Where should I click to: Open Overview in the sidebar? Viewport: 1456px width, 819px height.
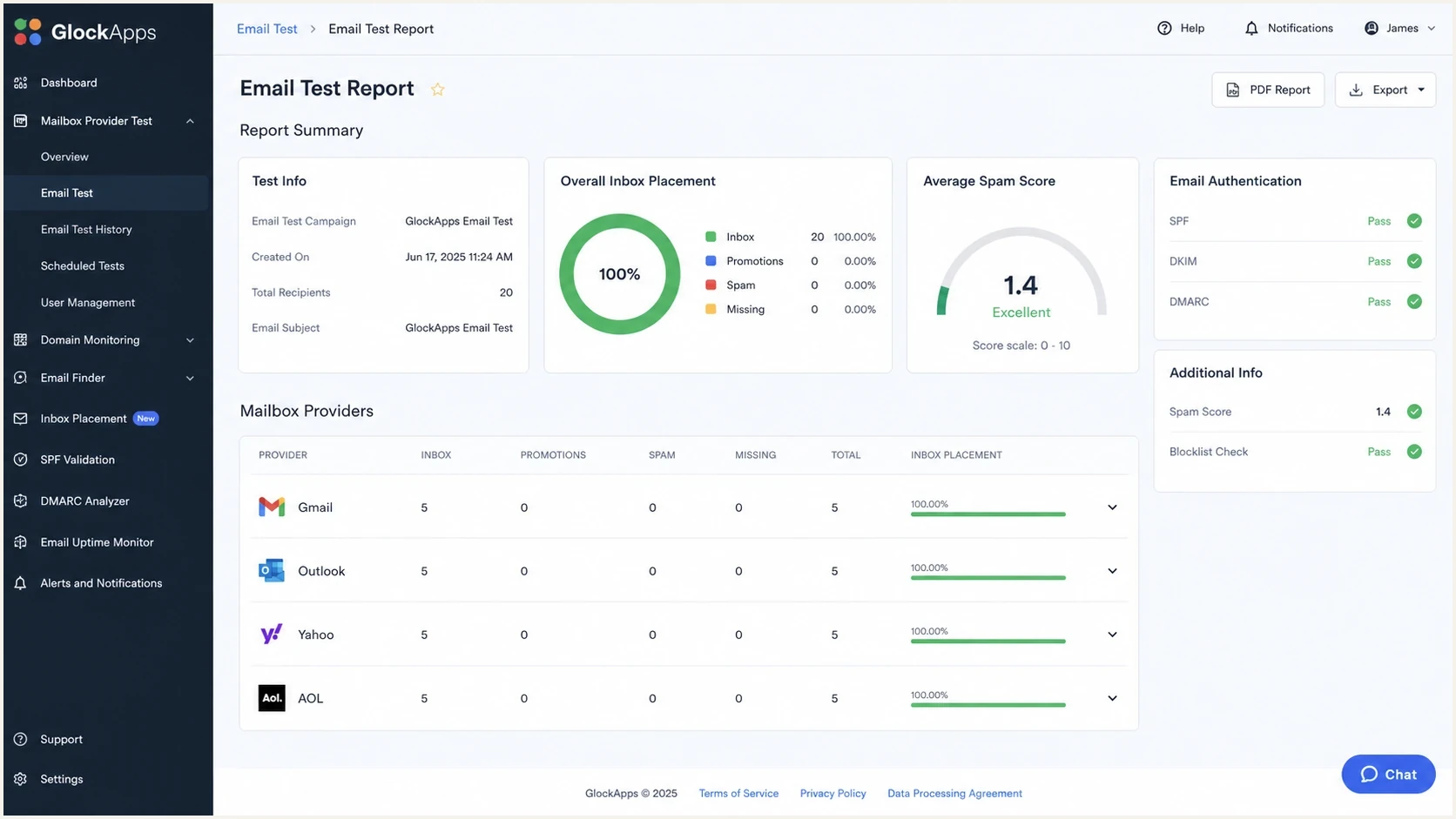[x=64, y=157]
